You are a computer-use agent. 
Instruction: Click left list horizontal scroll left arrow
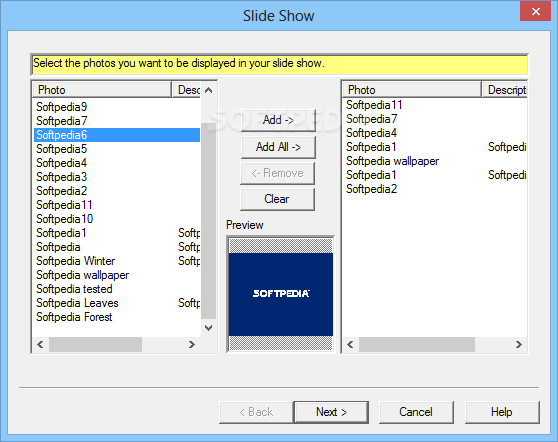pyautogui.click(x=40, y=344)
